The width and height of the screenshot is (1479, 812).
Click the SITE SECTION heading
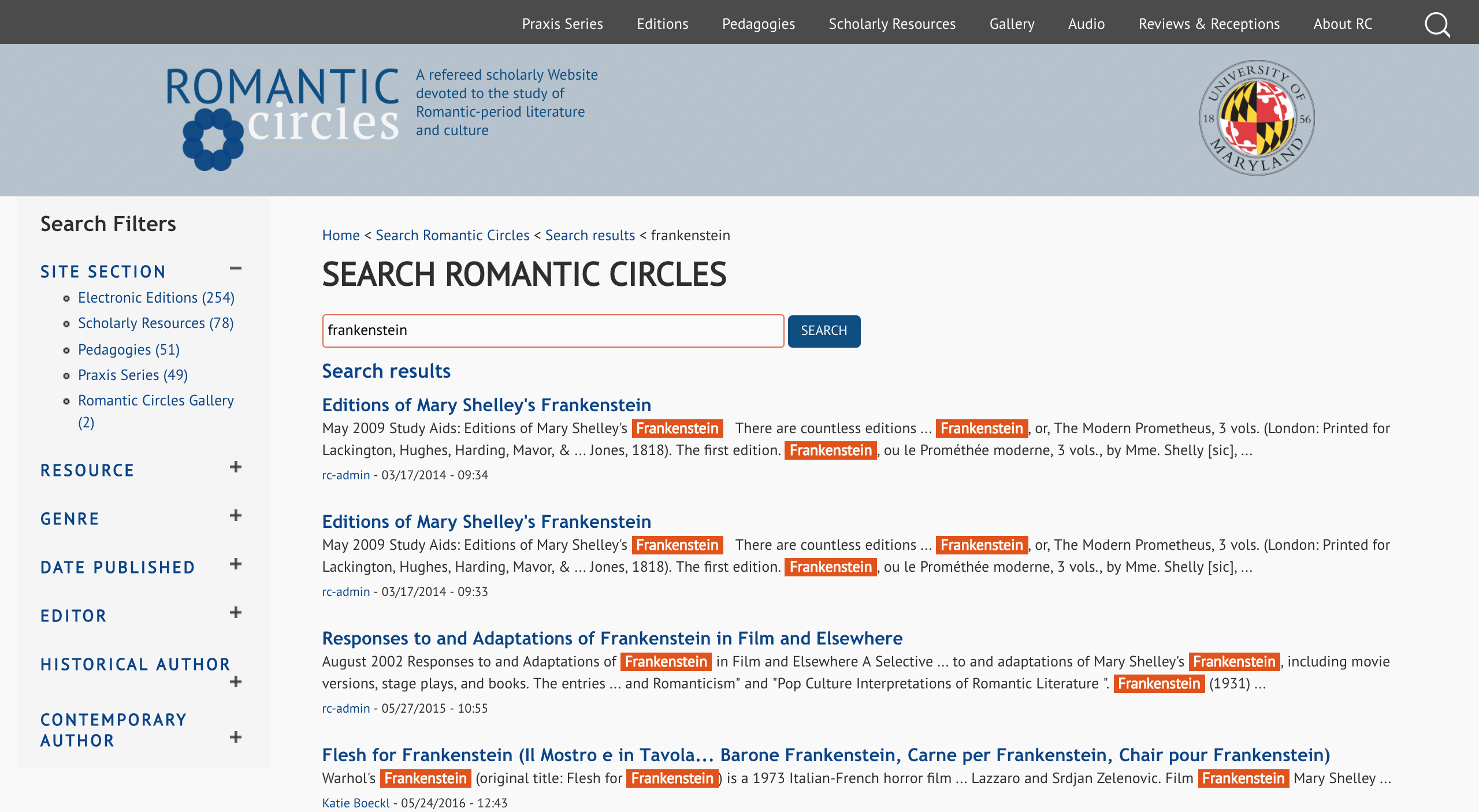(x=103, y=272)
